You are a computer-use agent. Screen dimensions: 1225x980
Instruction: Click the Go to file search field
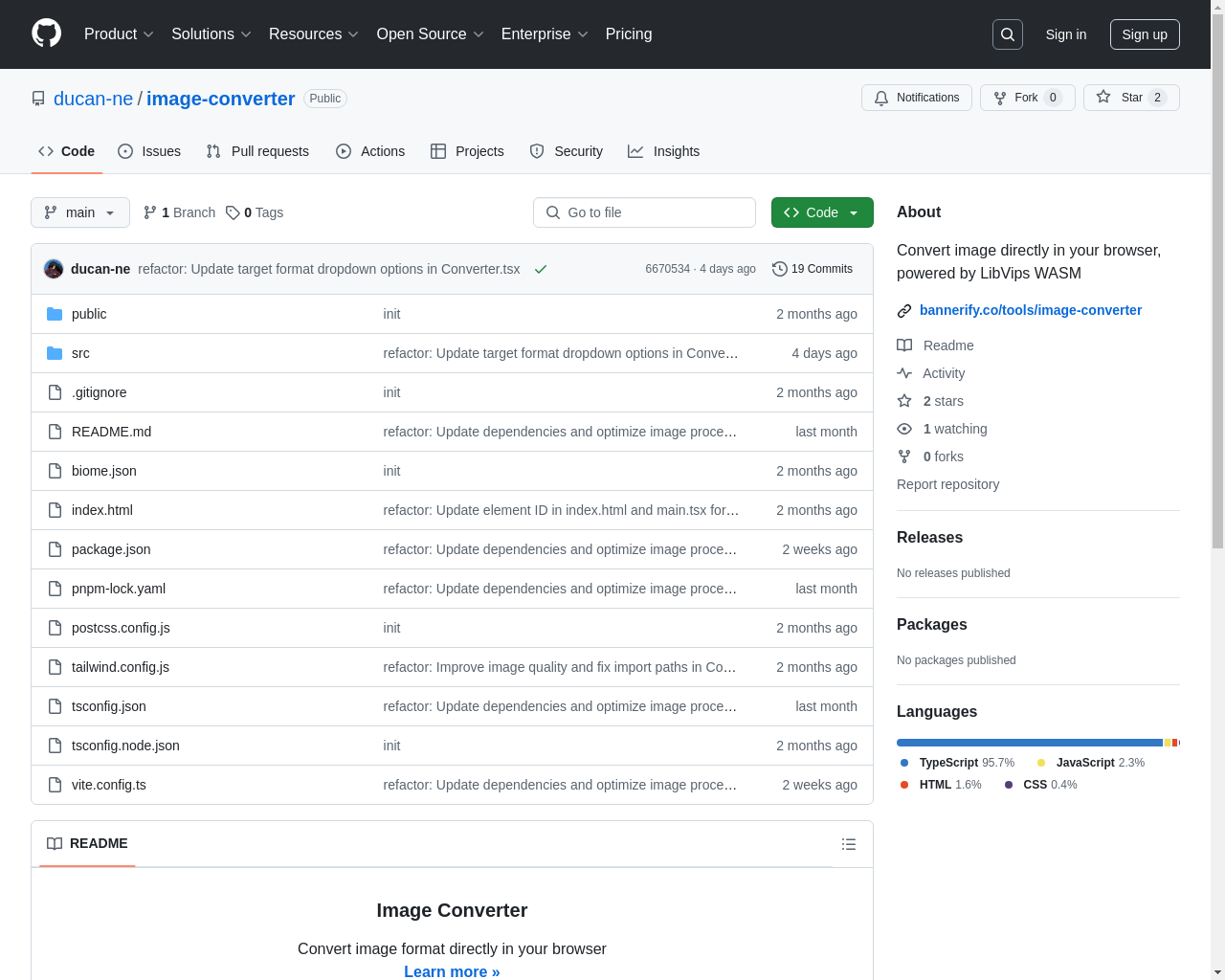644,212
